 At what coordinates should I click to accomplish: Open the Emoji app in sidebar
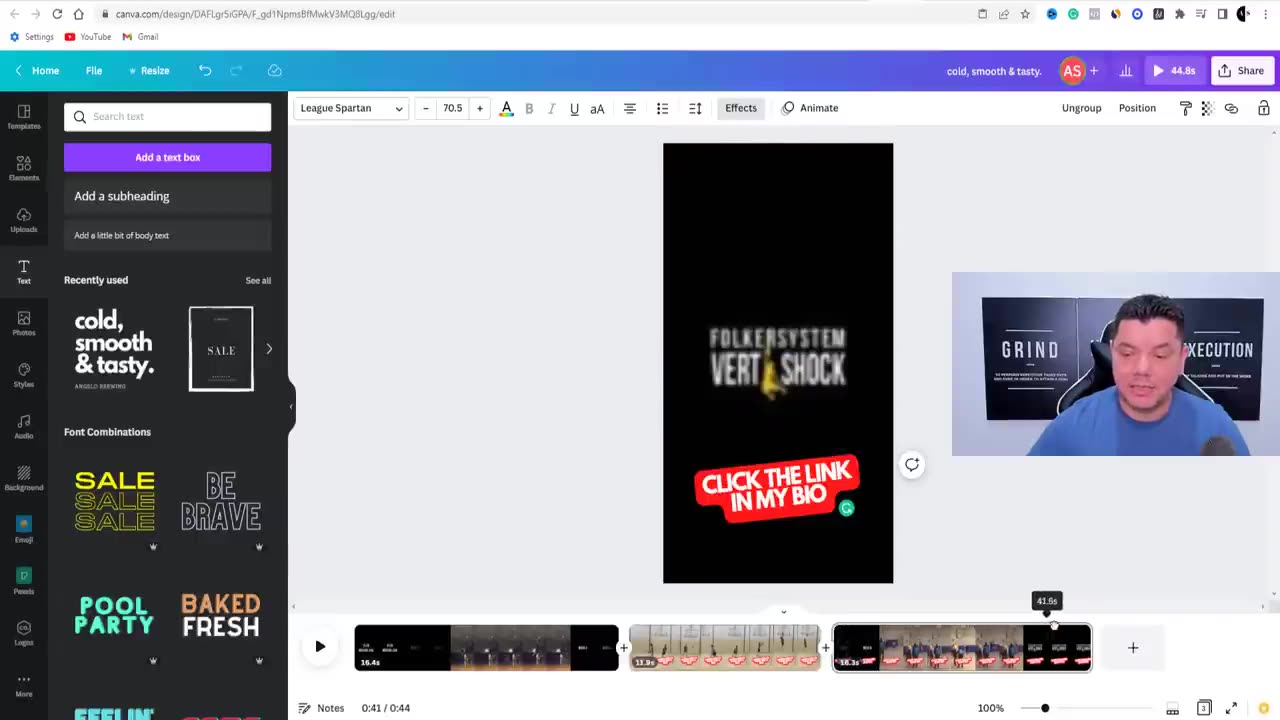coord(24,530)
